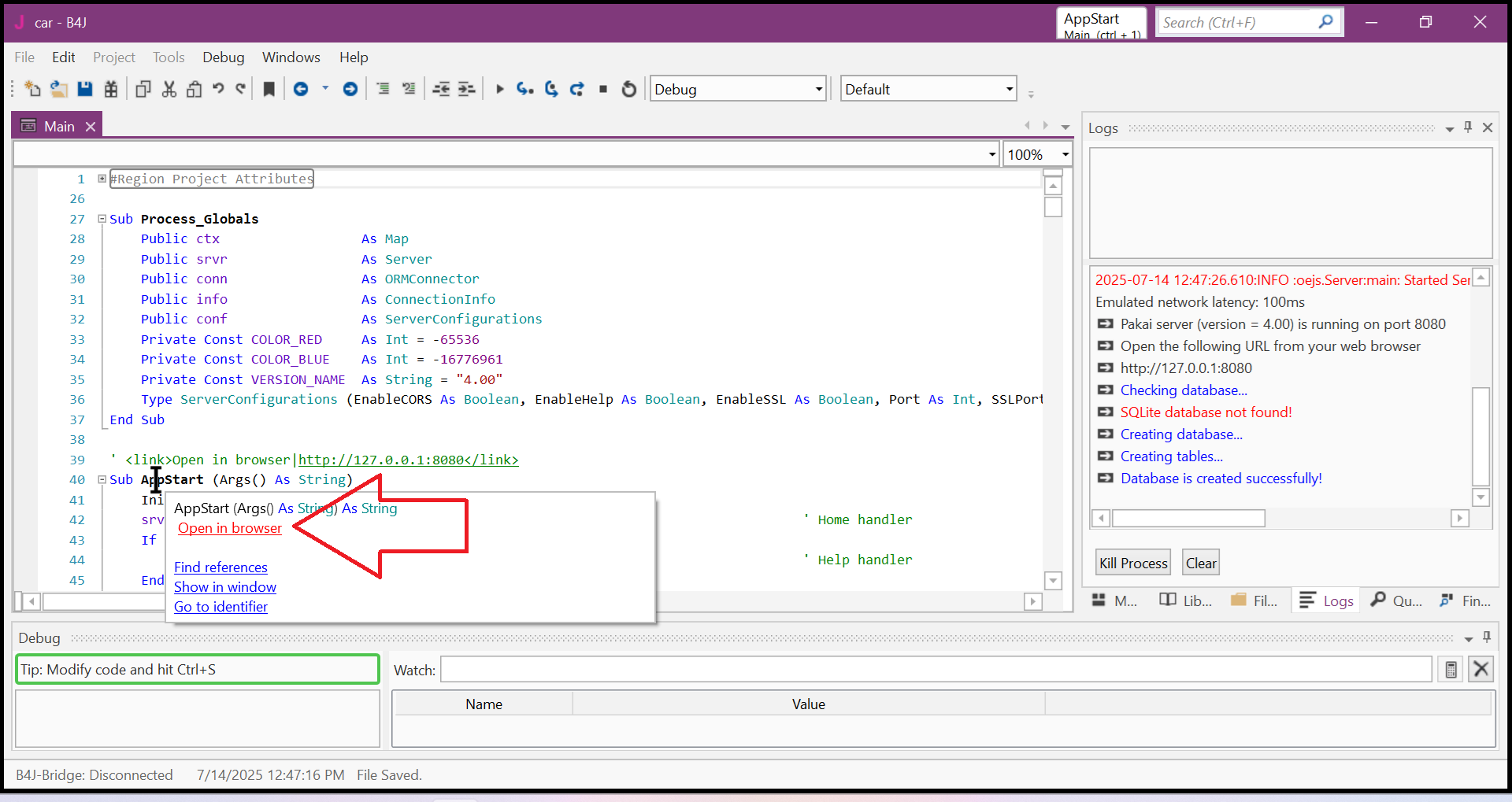Collapse the Sub Process_Globals code block
The width and height of the screenshot is (1512, 802).
(x=102, y=219)
